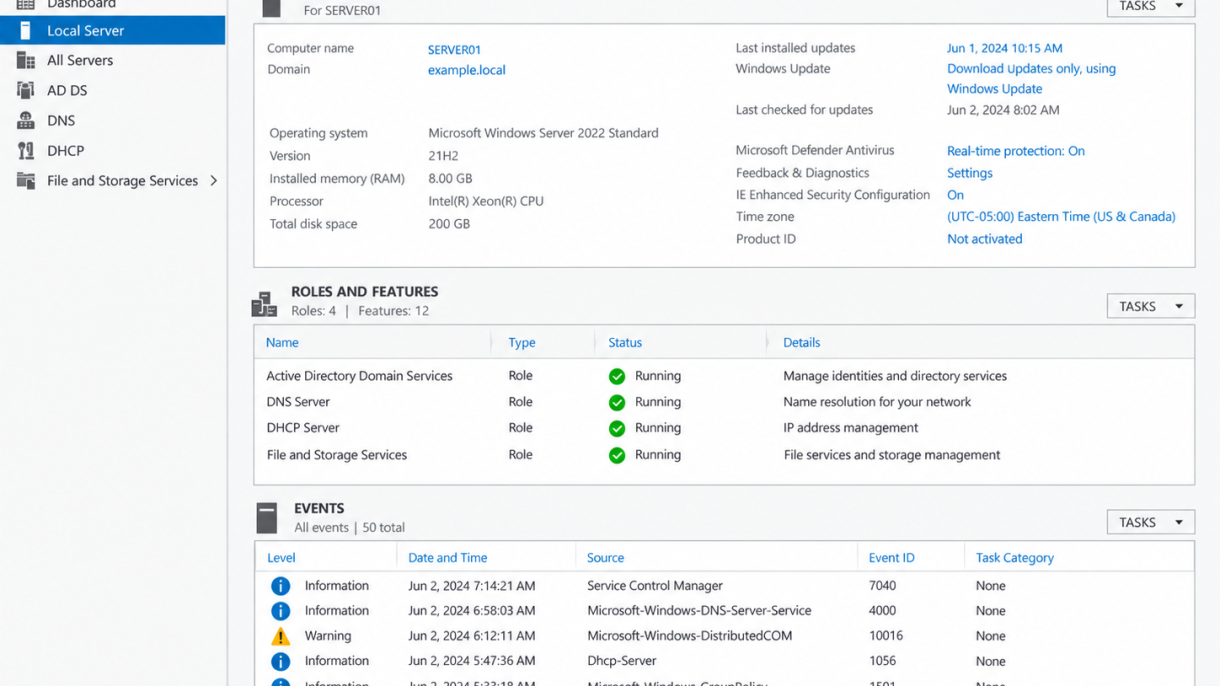The height and width of the screenshot is (686, 1220).
Task: Open the SERVER01 computer name link
Action: (454, 49)
